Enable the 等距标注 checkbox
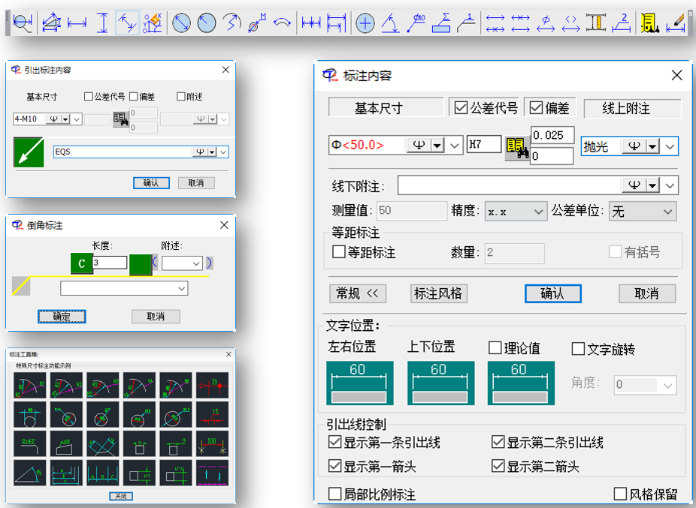The height and width of the screenshot is (508, 696). (x=338, y=252)
